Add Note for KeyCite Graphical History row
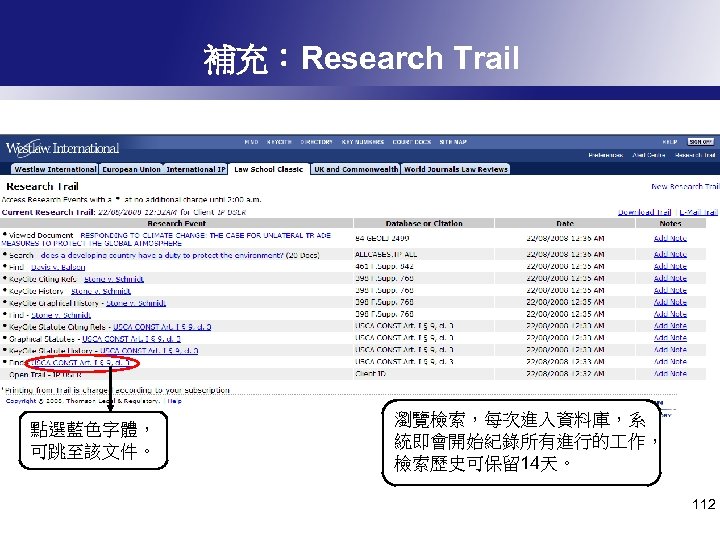720x540 pixels. [670, 302]
